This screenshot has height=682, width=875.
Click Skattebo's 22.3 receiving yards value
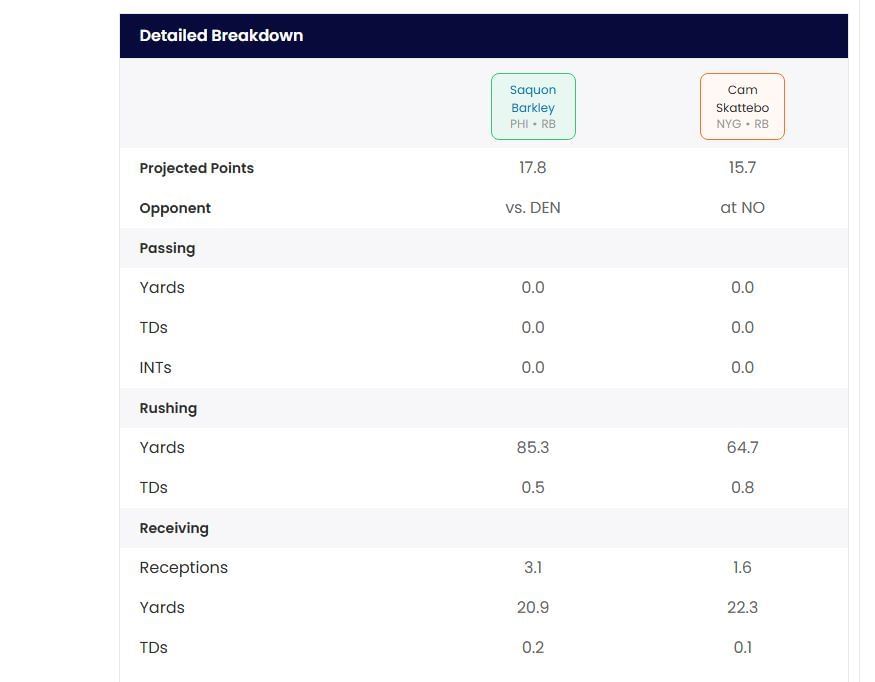click(x=742, y=608)
